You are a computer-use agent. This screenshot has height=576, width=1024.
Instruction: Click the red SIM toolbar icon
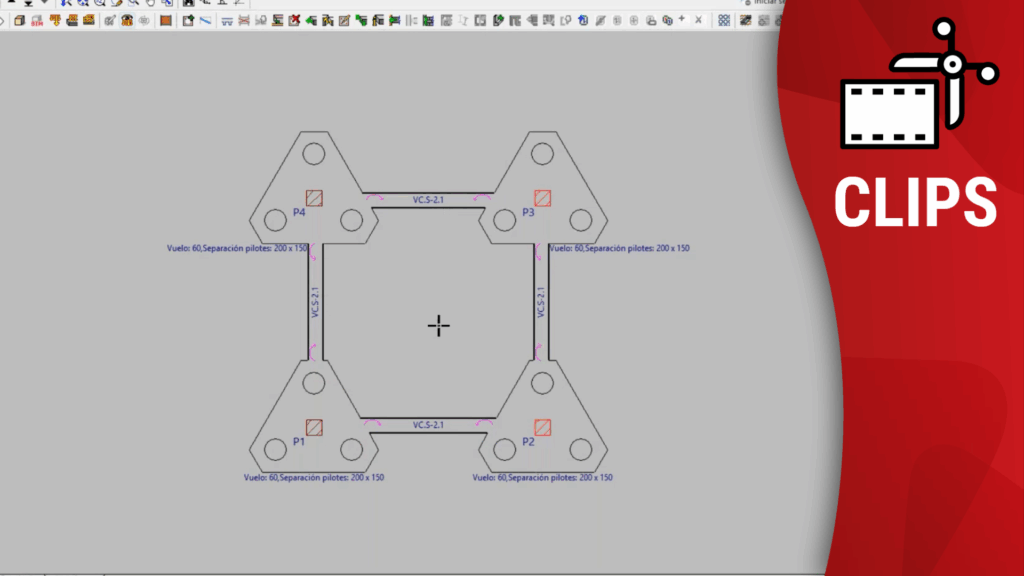click(x=37, y=20)
